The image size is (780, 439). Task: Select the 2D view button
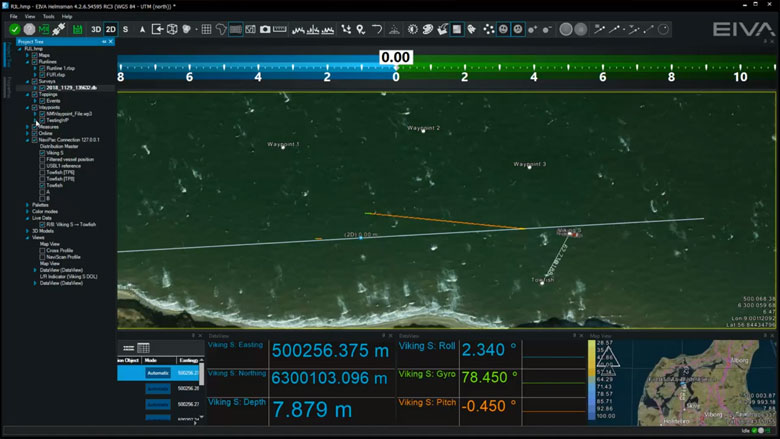pyautogui.click(x=110, y=29)
